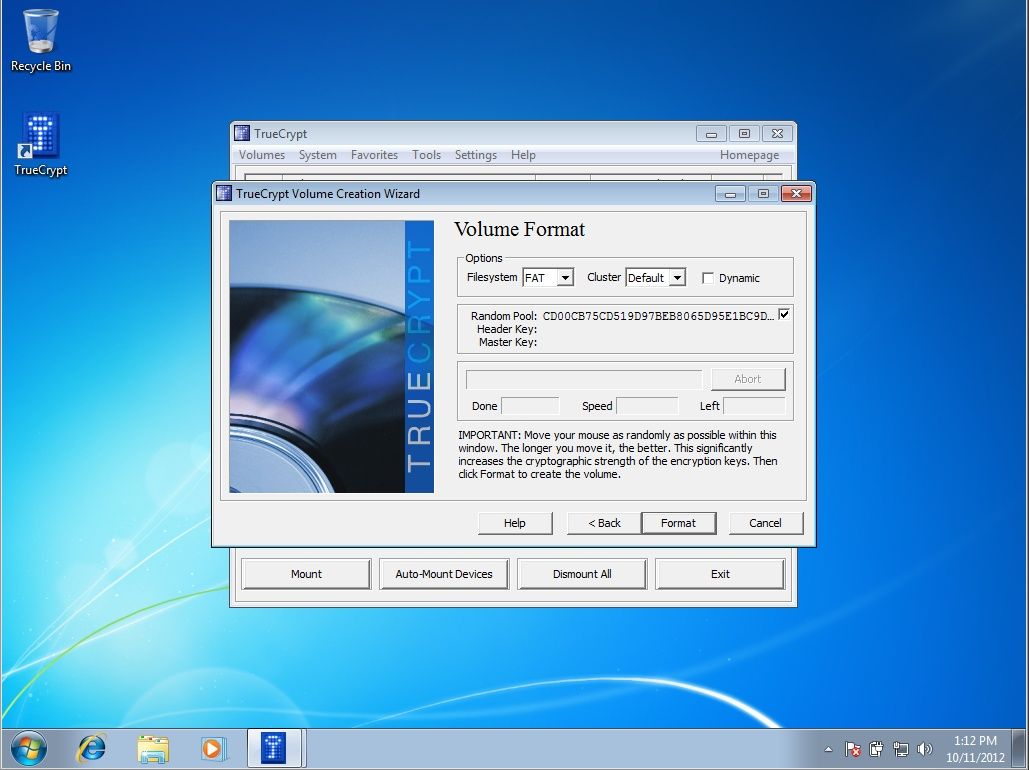Click the Dismount All button
Viewport: 1029px width, 770px height.
[x=582, y=574]
